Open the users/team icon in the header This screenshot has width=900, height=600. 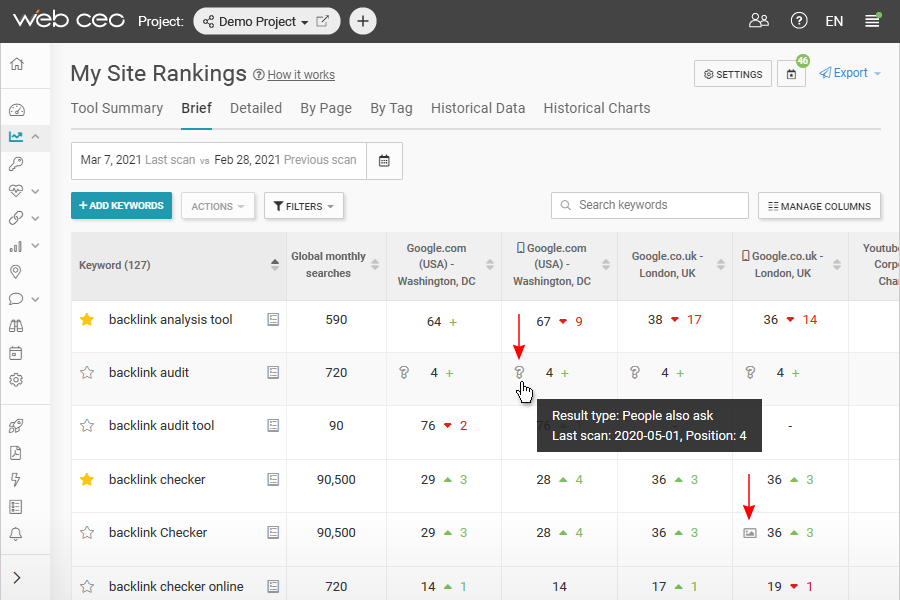(x=759, y=21)
